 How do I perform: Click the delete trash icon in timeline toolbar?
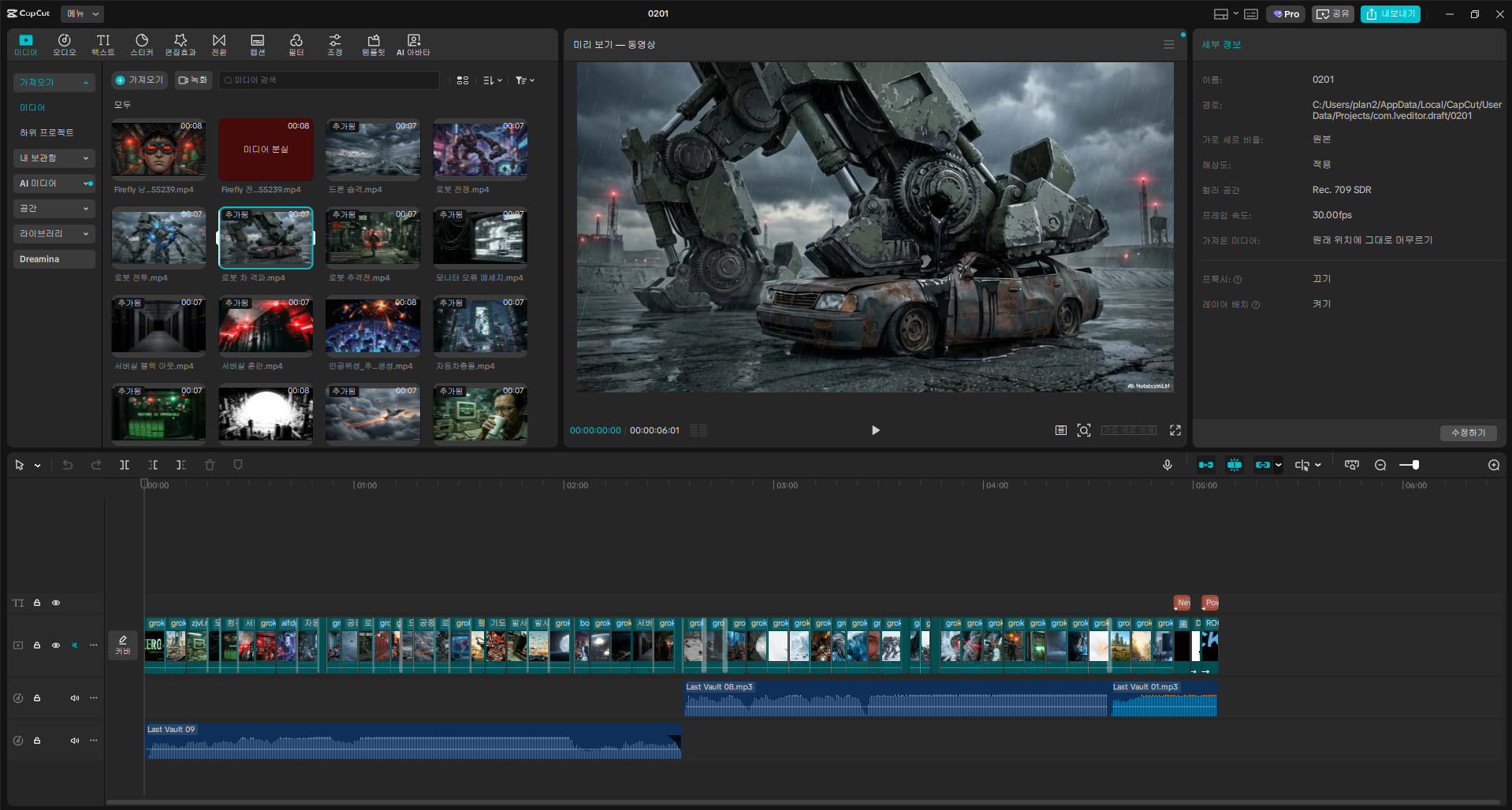210,465
